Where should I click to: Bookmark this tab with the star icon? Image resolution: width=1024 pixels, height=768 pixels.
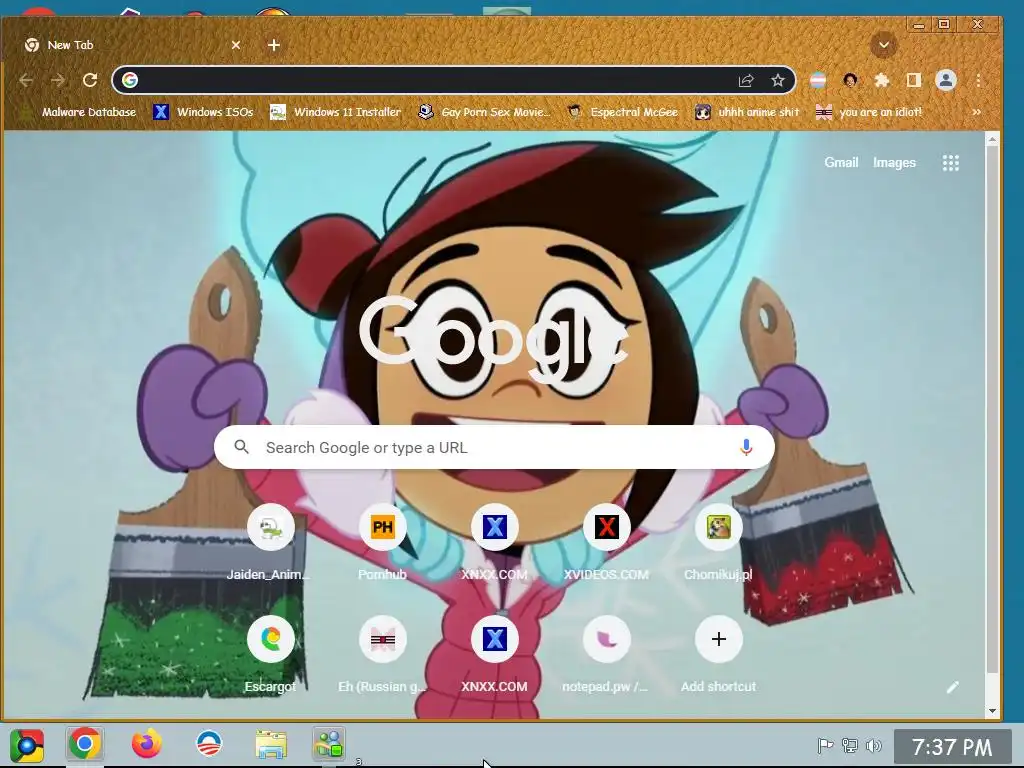pos(777,80)
